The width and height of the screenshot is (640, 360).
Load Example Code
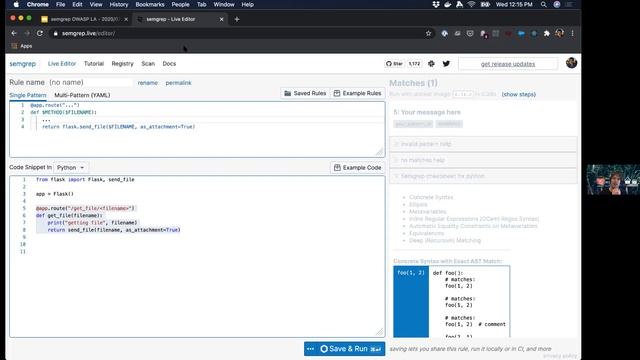[x=358, y=168]
